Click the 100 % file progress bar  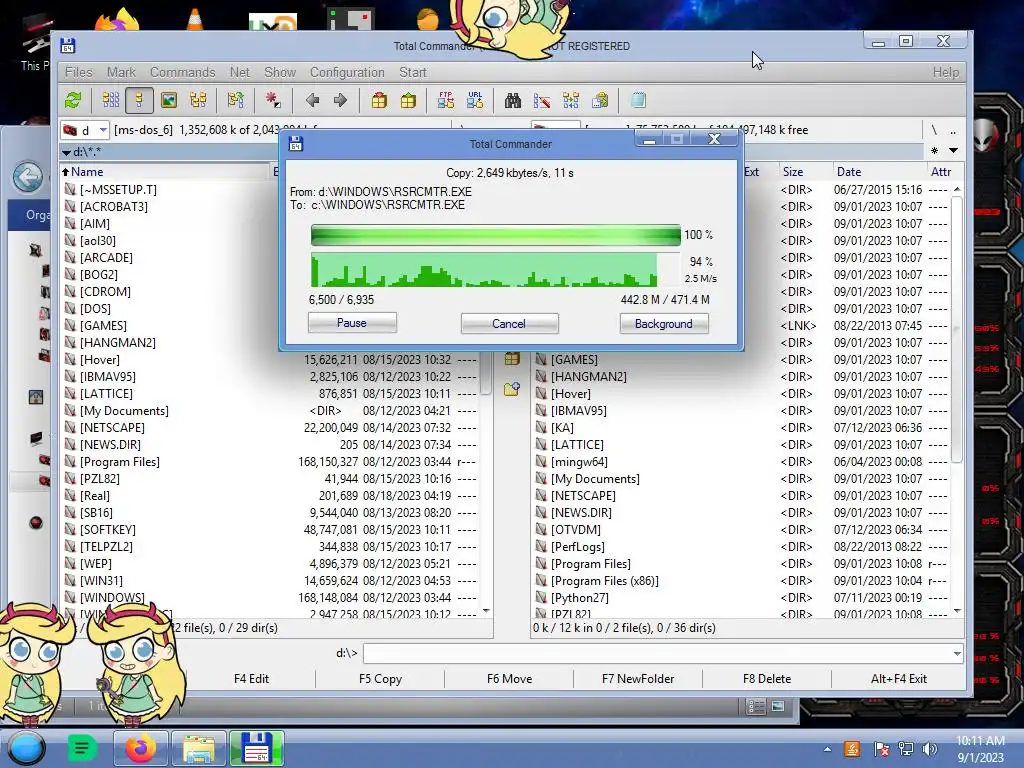[496, 235]
